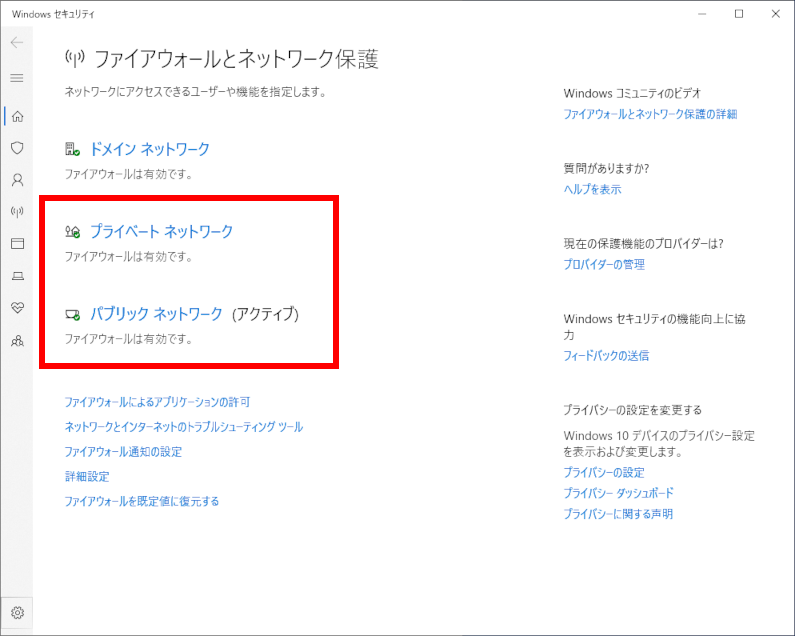Click ファイアウォールは有効です under ドメイン ネットワーク

tap(129, 174)
